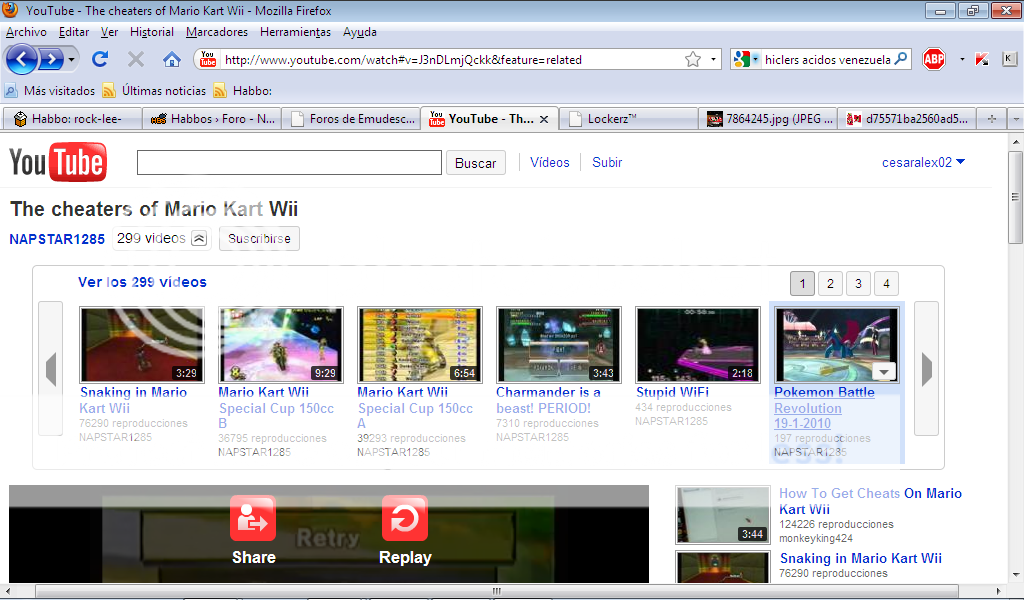Run the search with the magnifier icon
The width and height of the screenshot is (1024, 600).
pos(901,59)
